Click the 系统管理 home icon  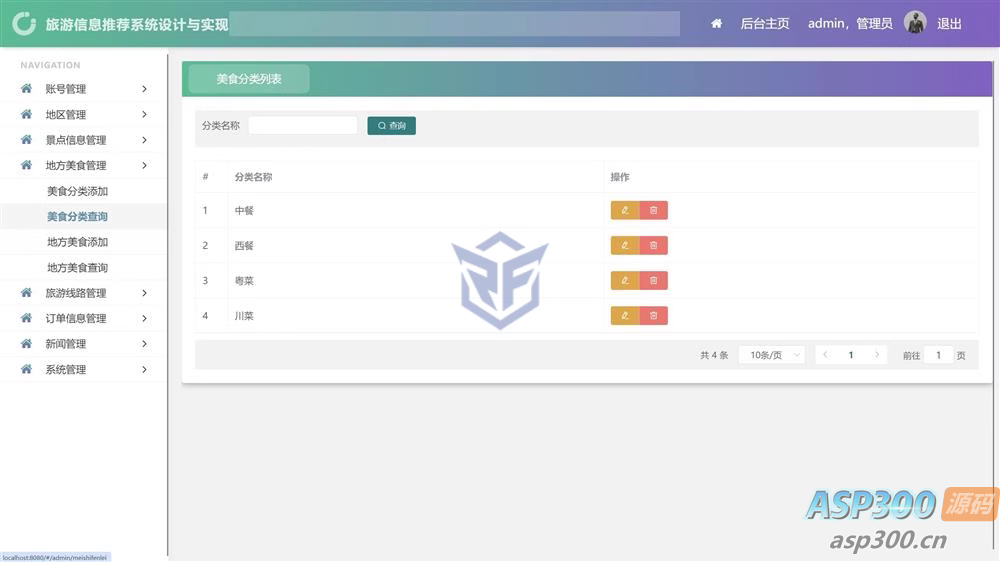pyautogui.click(x=26, y=369)
